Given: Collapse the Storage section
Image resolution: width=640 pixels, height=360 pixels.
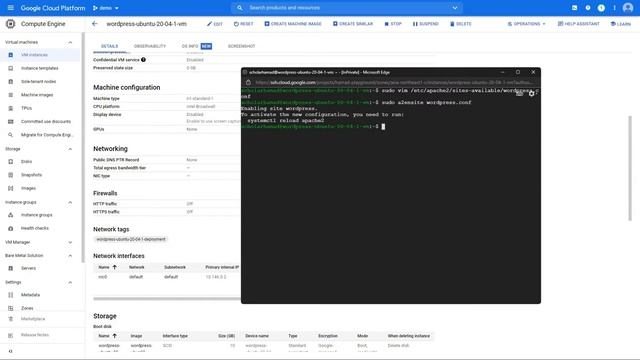Looking at the screenshot, I should 70,149.
